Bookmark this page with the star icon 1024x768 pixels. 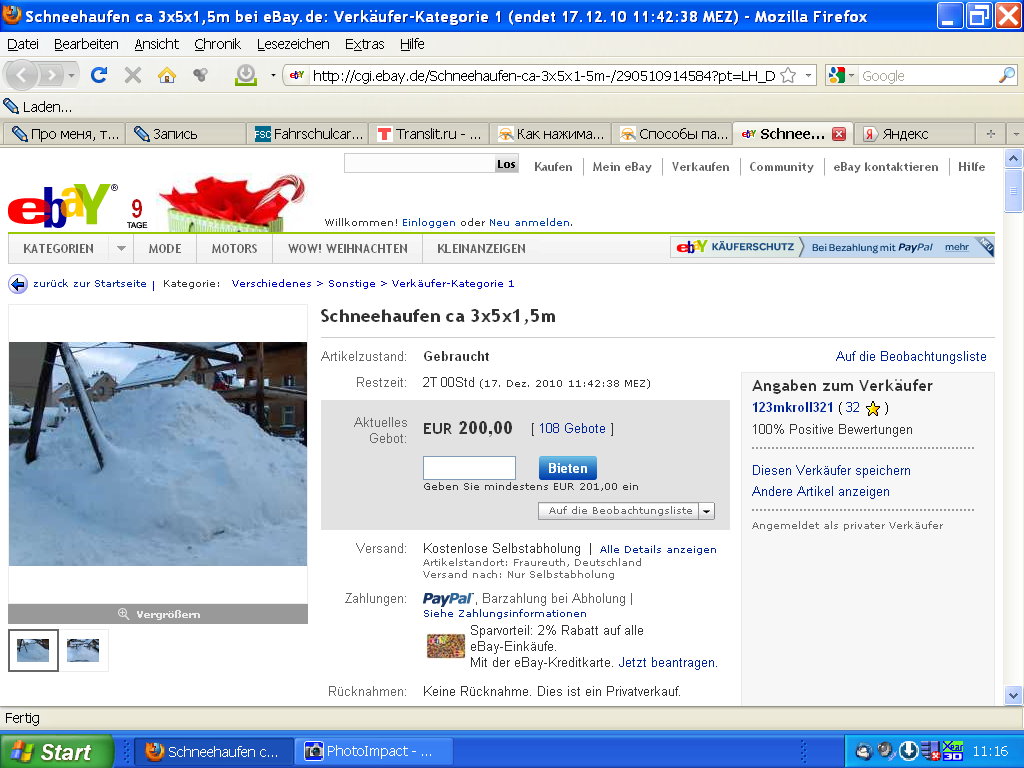pos(788,76)
